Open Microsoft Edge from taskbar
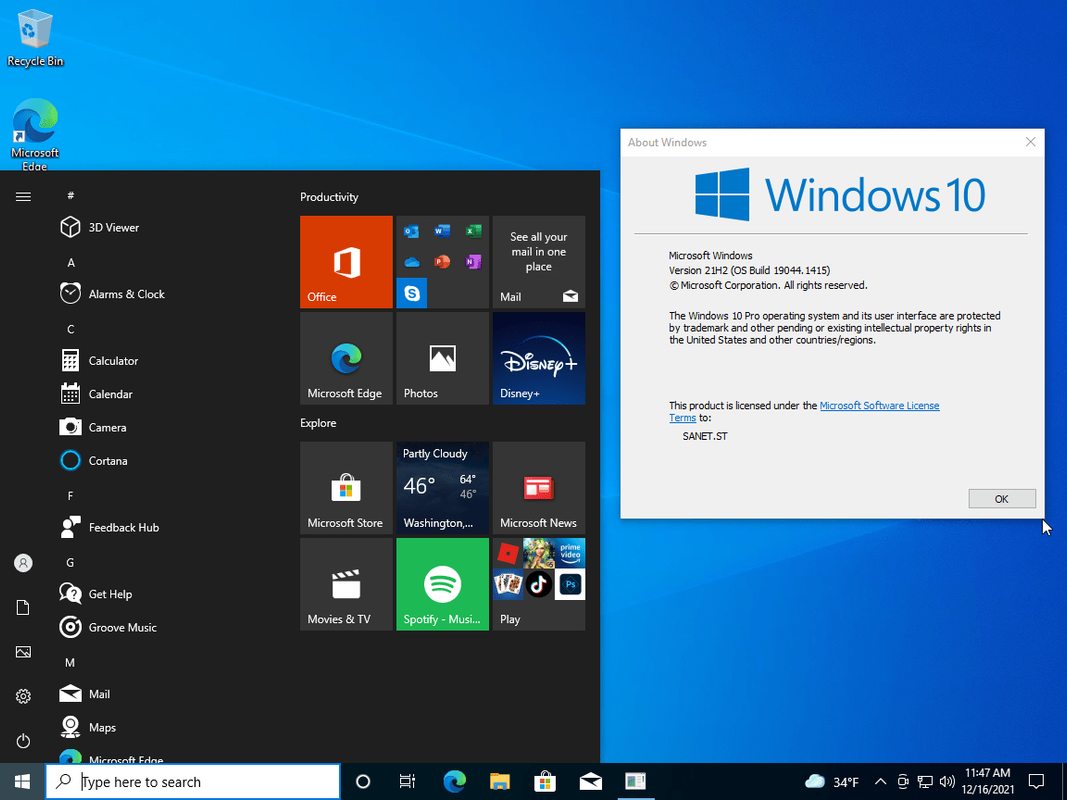Viewport: 1067px width, 800px height. point(454,782)
